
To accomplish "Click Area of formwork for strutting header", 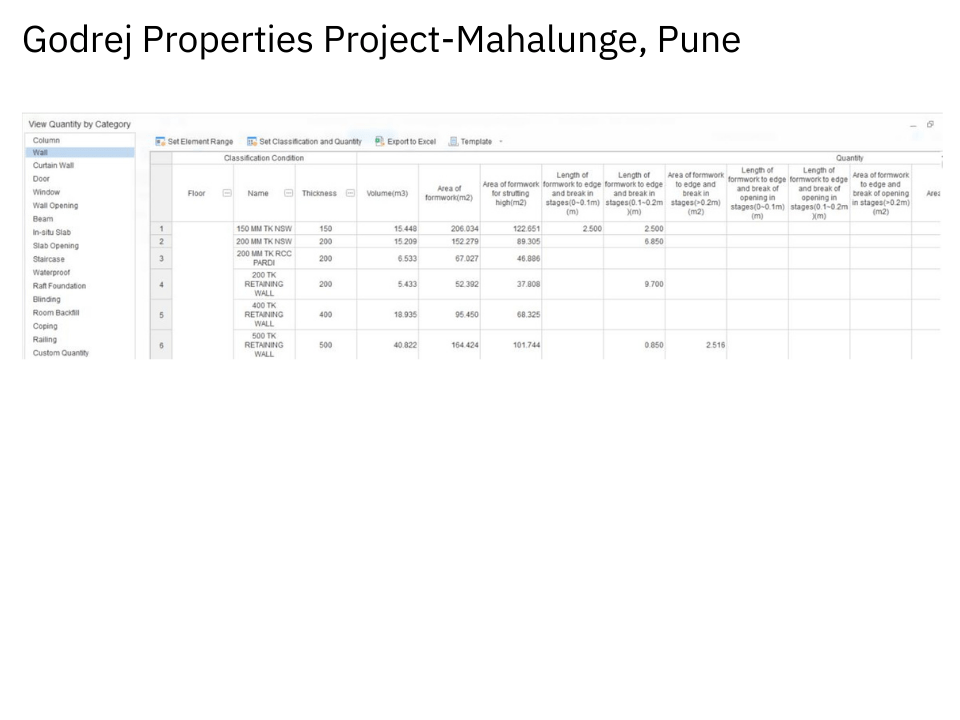I will pyautogui.click(x=511, y=193).
